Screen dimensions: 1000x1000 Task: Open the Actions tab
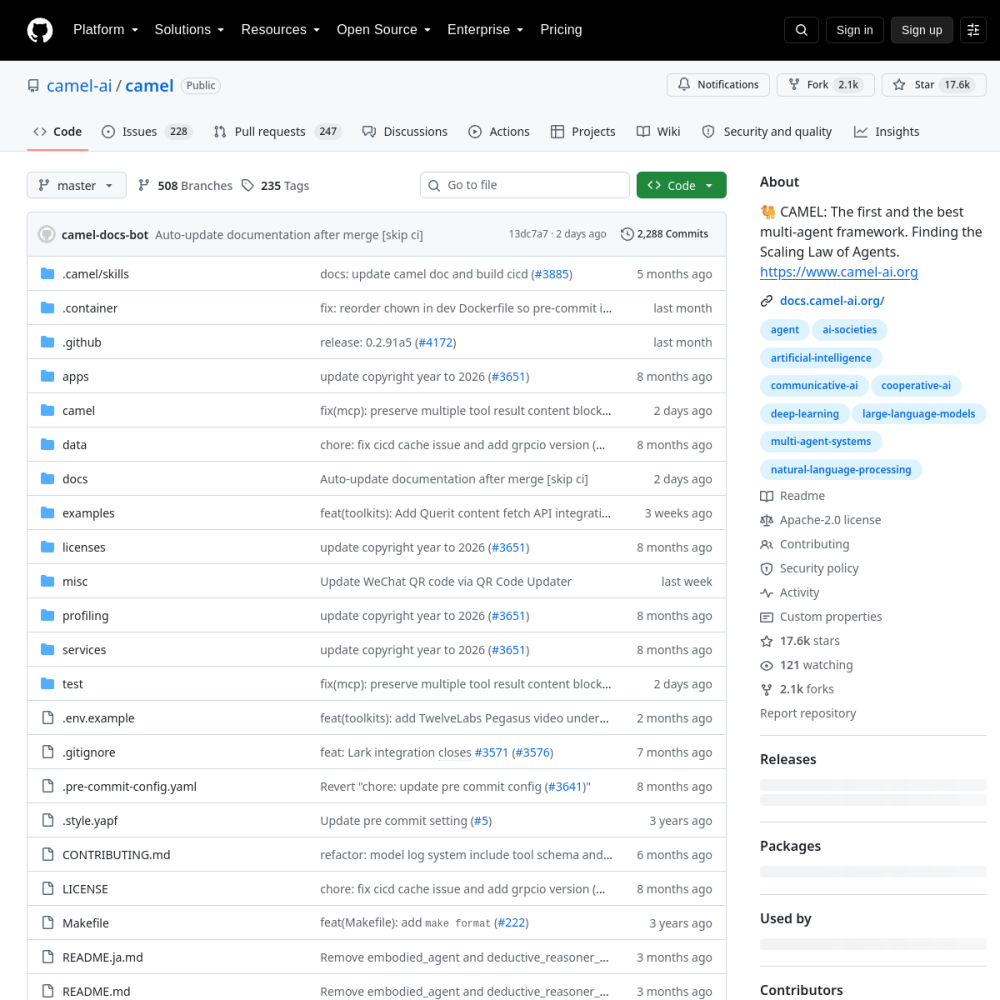pyautogui.click(x=499, y=131)
